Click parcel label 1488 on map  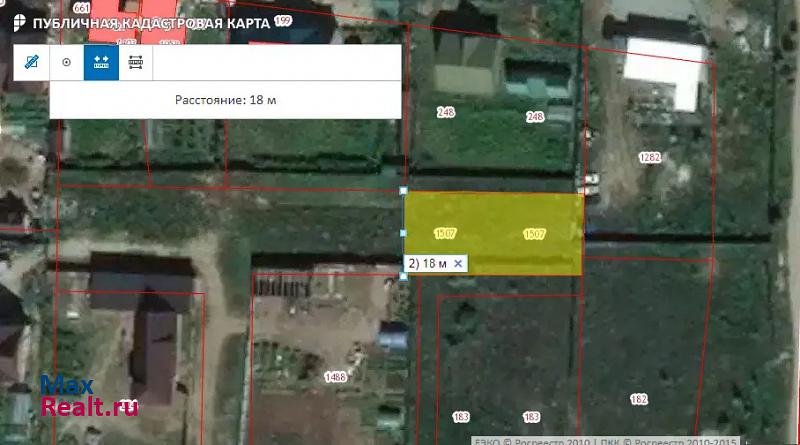coord(336,376)
